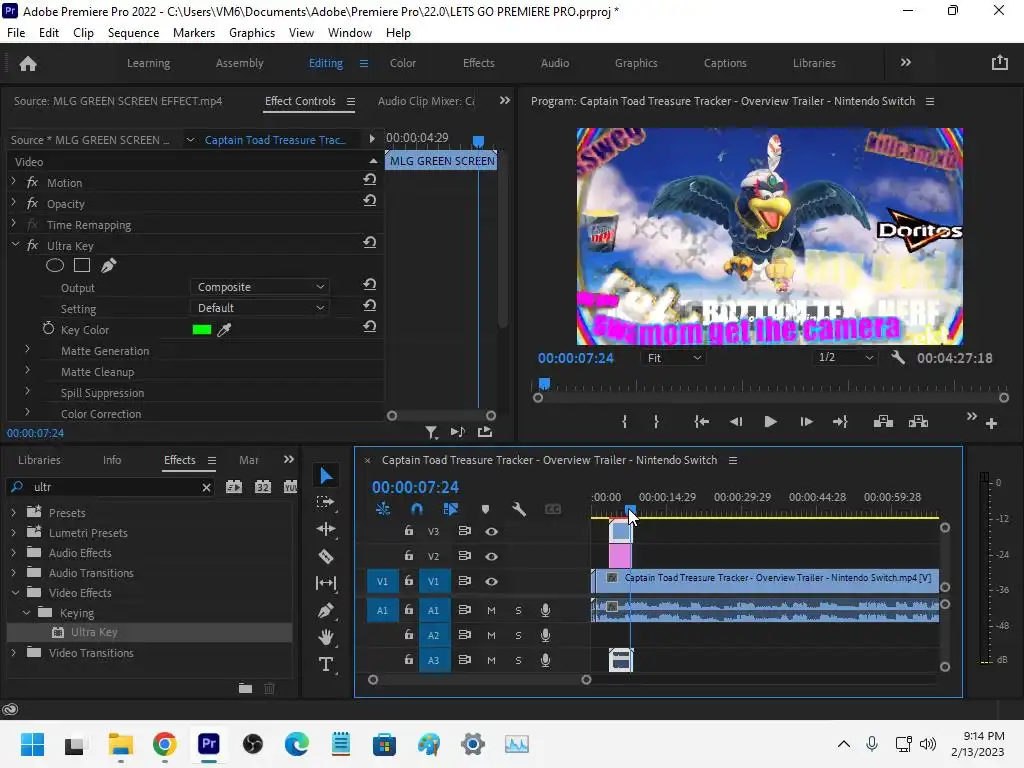Hide track V2 output eye
The image size is (1024, 768).
[x=492, y=556]
